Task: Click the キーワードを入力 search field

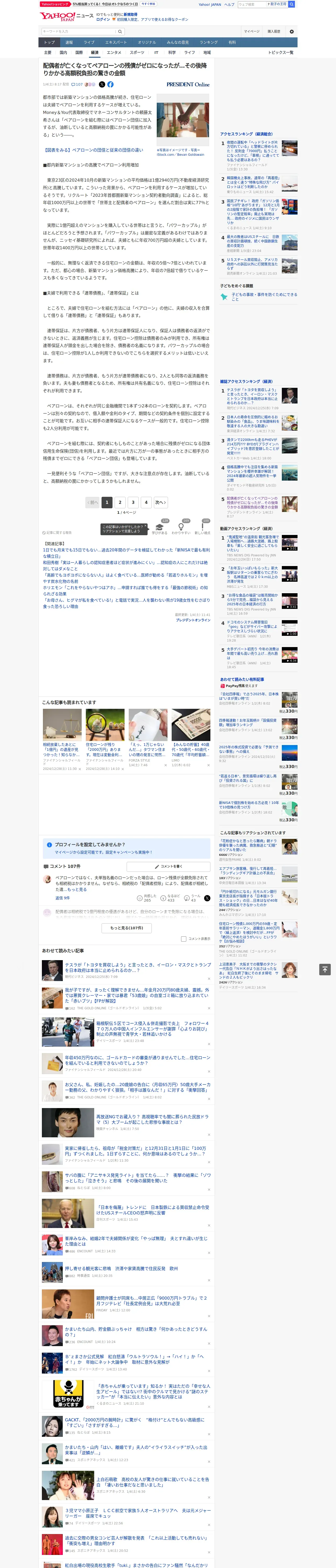Action: click(x=79, y=31)
